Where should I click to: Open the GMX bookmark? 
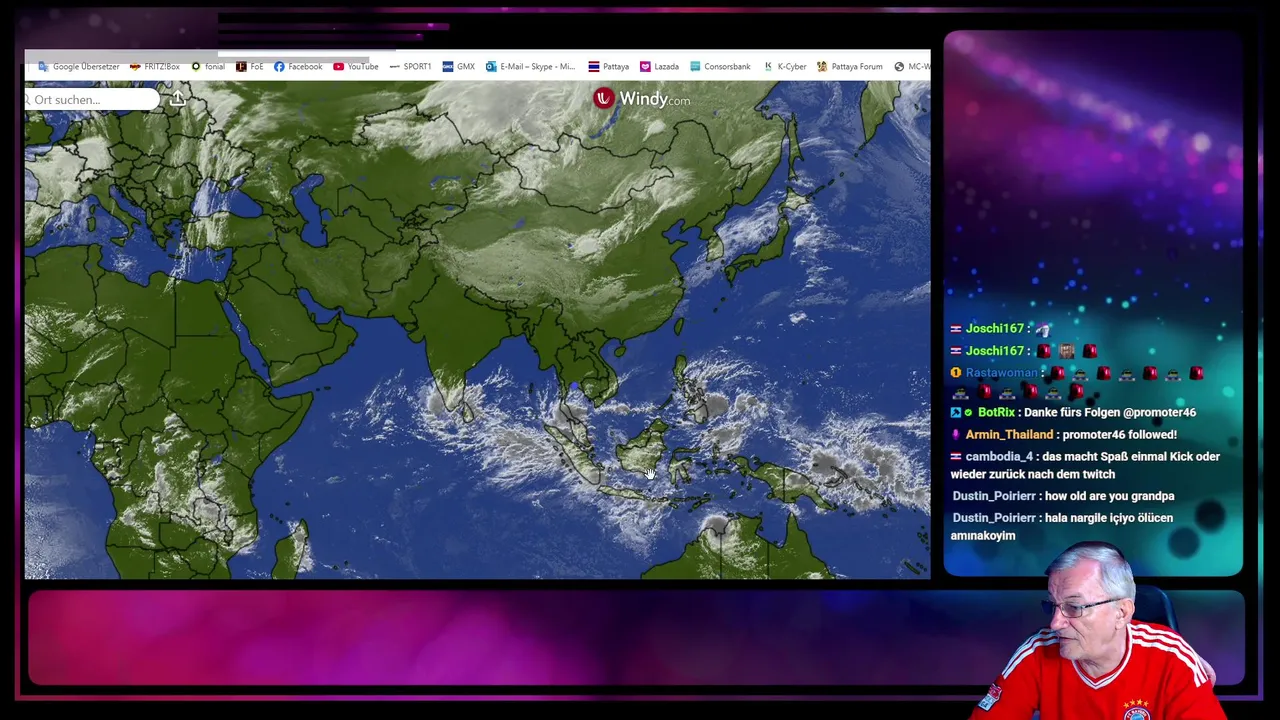[458, 67]
